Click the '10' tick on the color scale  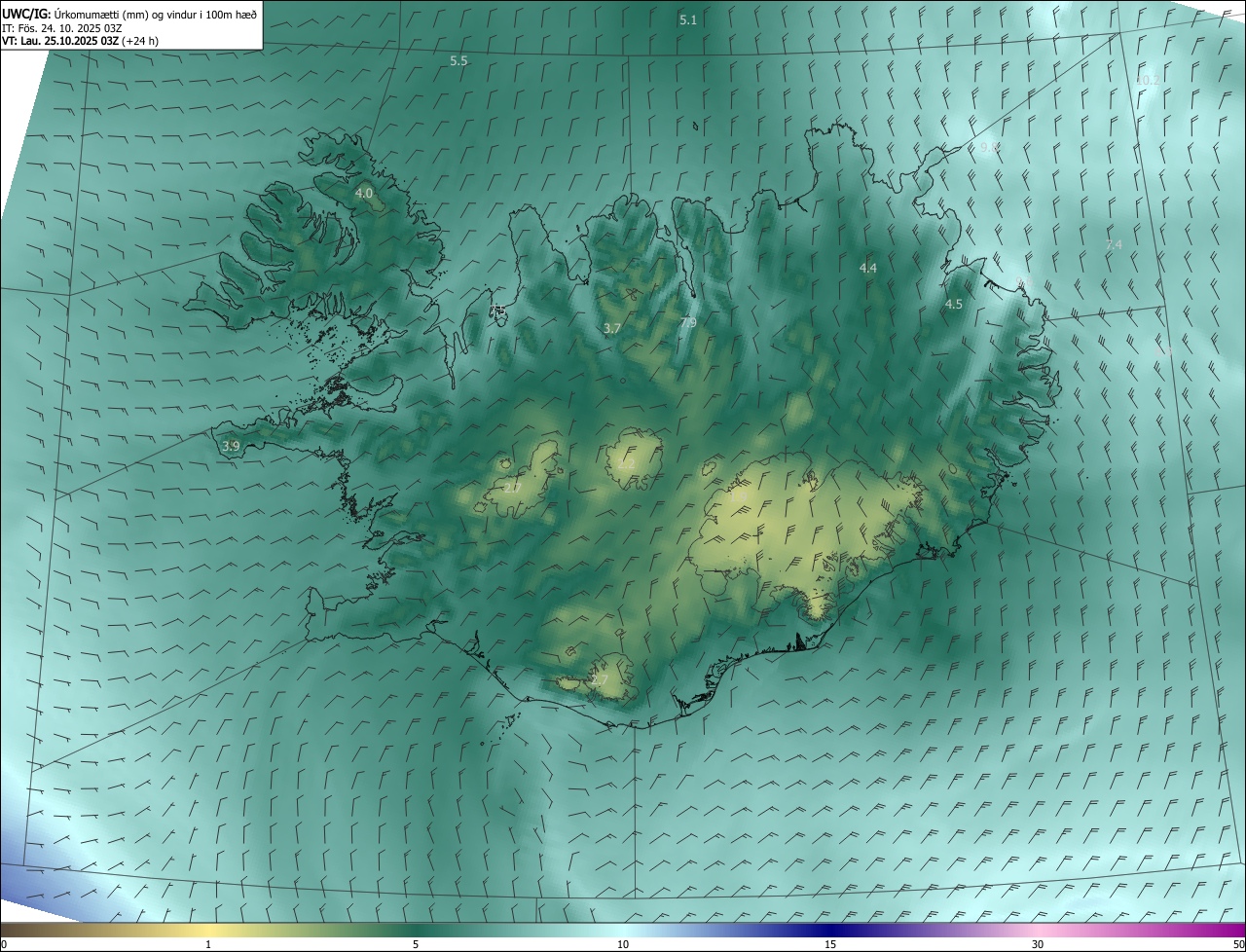point(623,944)
